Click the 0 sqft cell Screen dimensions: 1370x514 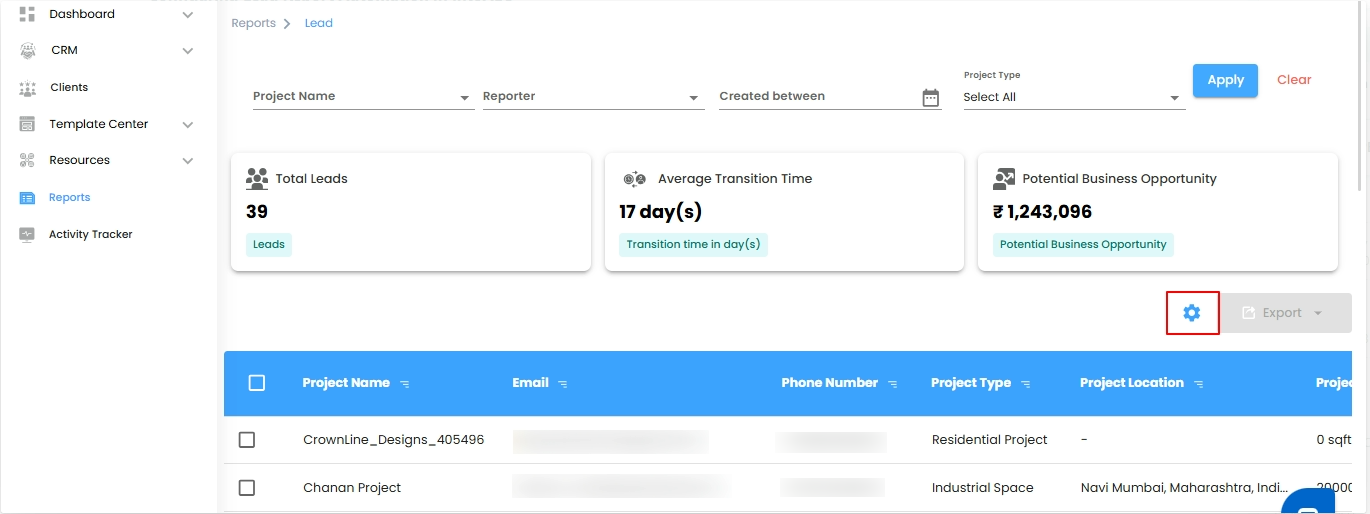click(x=1333, y=440)
